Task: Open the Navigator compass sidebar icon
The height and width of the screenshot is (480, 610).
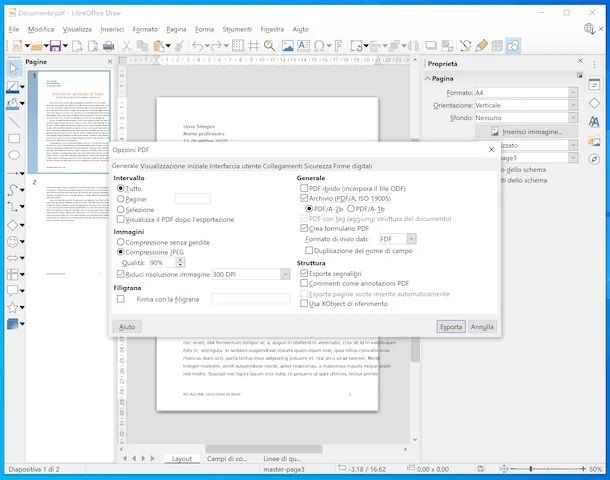Action: point(594,159)
